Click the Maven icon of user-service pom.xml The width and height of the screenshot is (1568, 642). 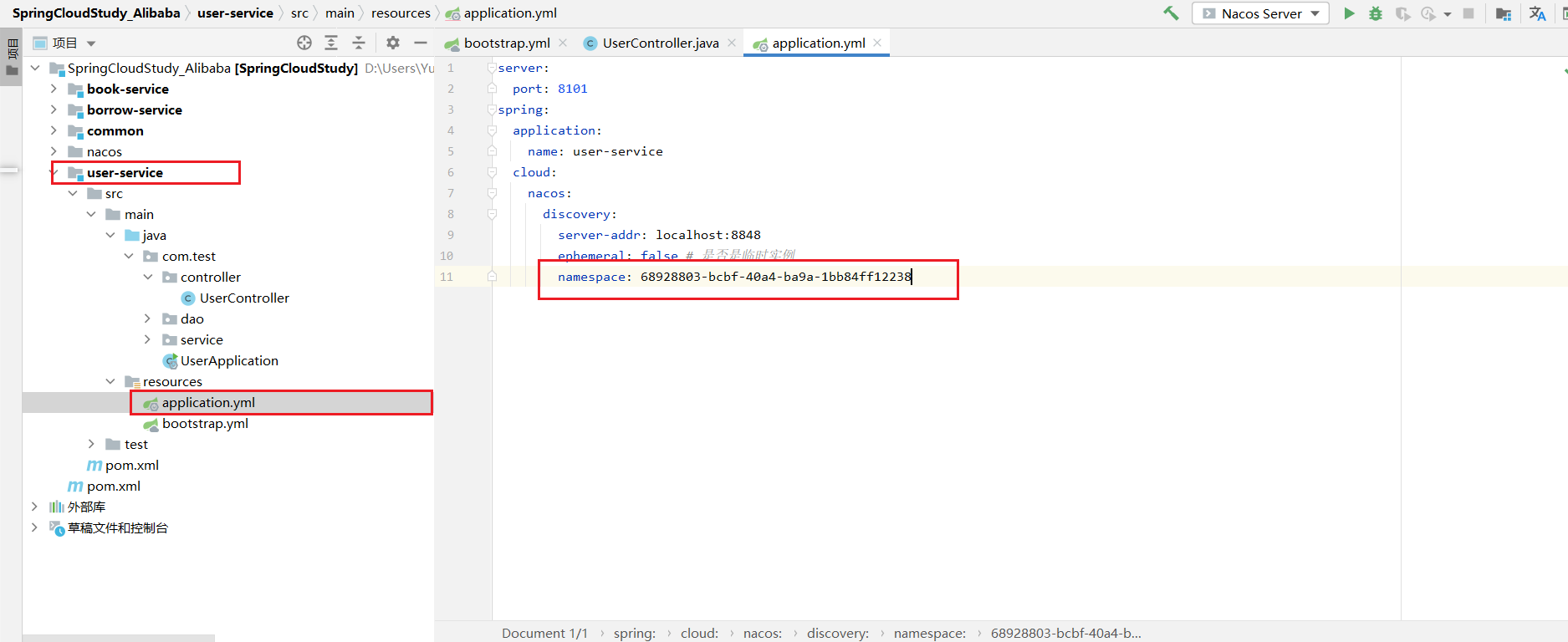94,466
